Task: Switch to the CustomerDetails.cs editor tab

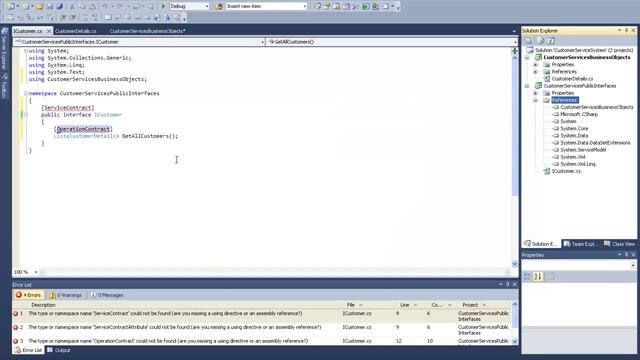Action: coord(76,31)
